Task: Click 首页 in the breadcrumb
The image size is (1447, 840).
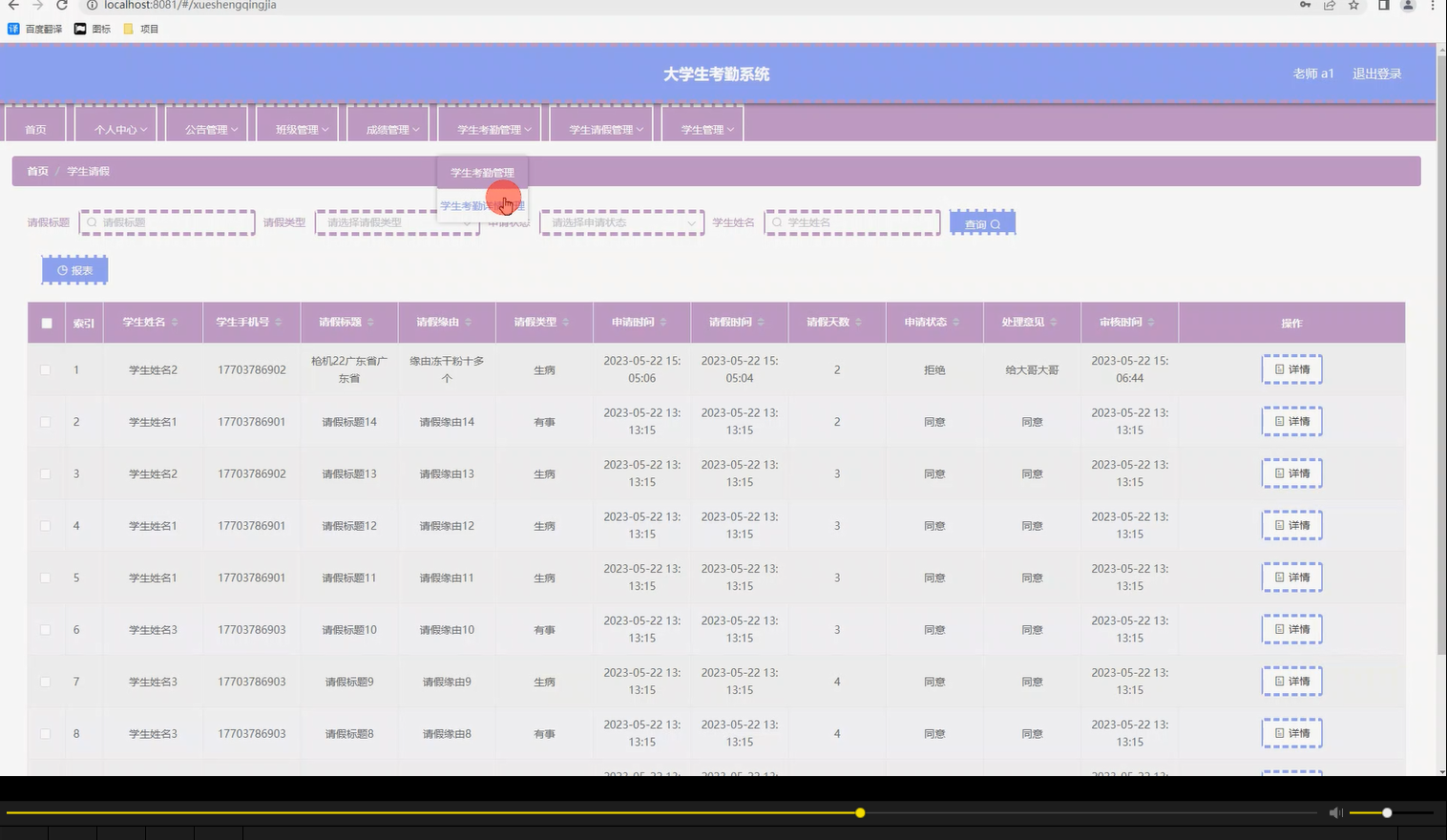Action: [37, 171]
